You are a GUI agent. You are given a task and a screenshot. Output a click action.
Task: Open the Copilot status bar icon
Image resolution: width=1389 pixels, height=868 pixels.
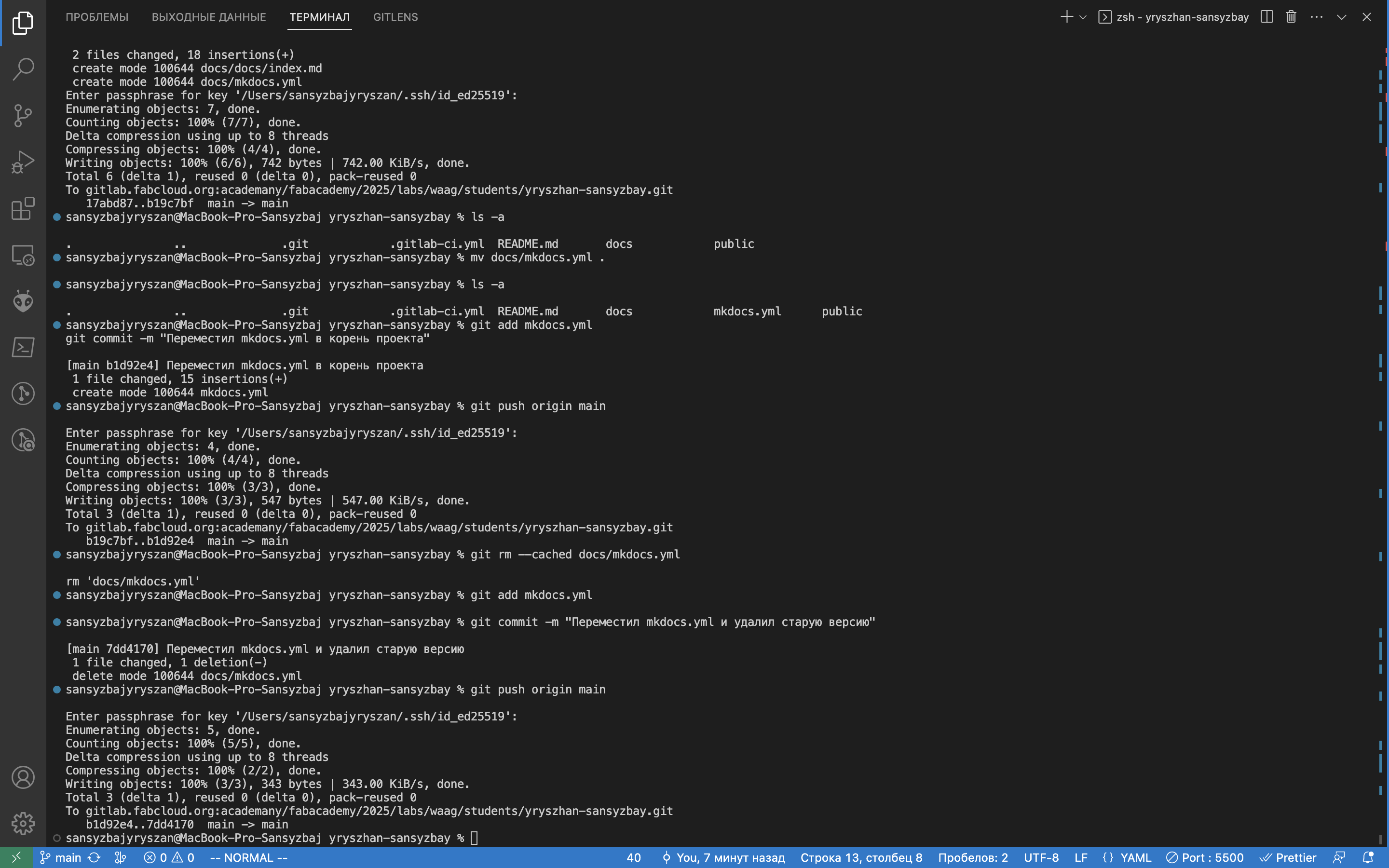pos(1339,857)
